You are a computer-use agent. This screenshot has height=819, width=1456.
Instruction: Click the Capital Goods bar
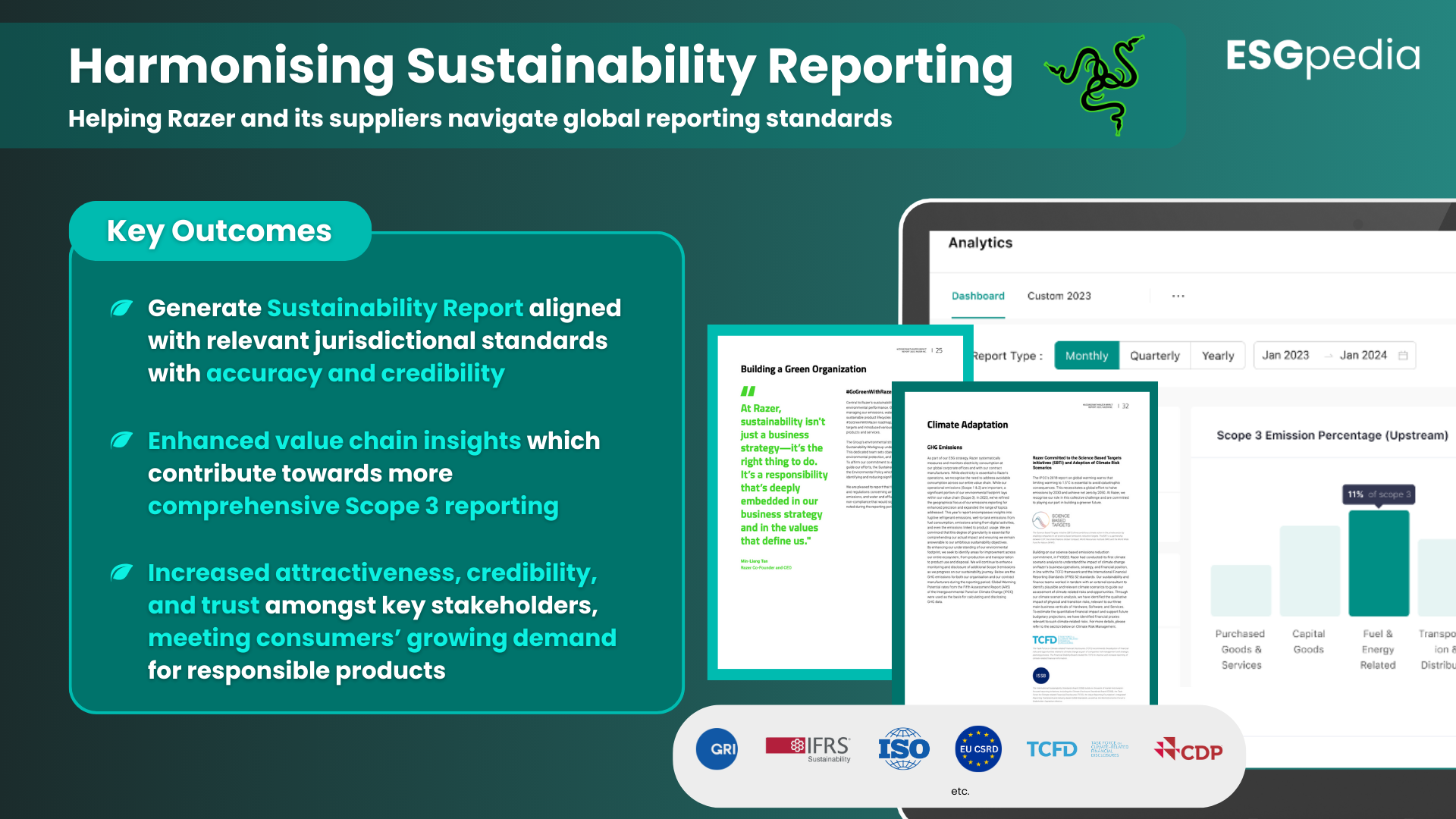coord(1310,570)
